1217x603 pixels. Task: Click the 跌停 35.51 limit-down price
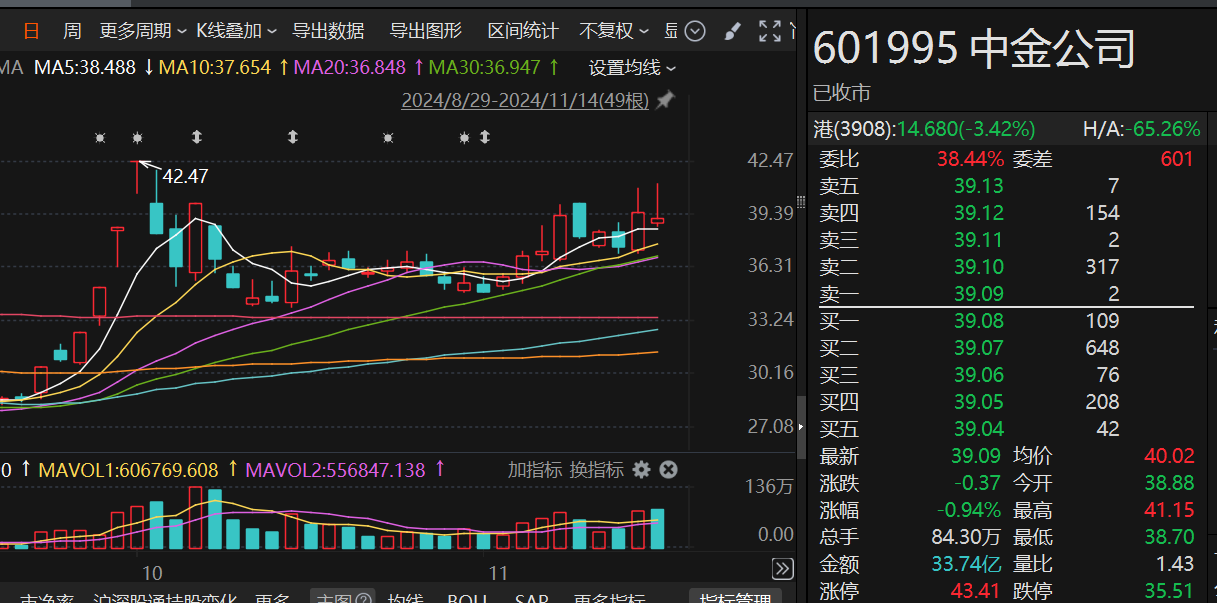[x=1169, y=591]
